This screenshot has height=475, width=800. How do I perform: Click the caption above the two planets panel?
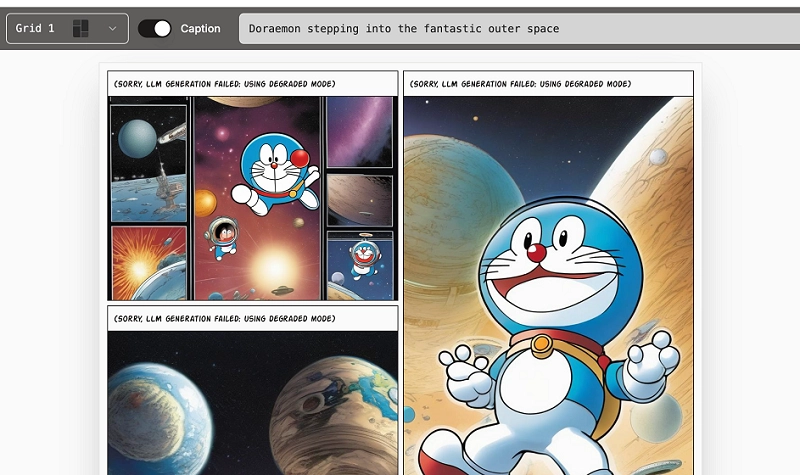(224, 318)
